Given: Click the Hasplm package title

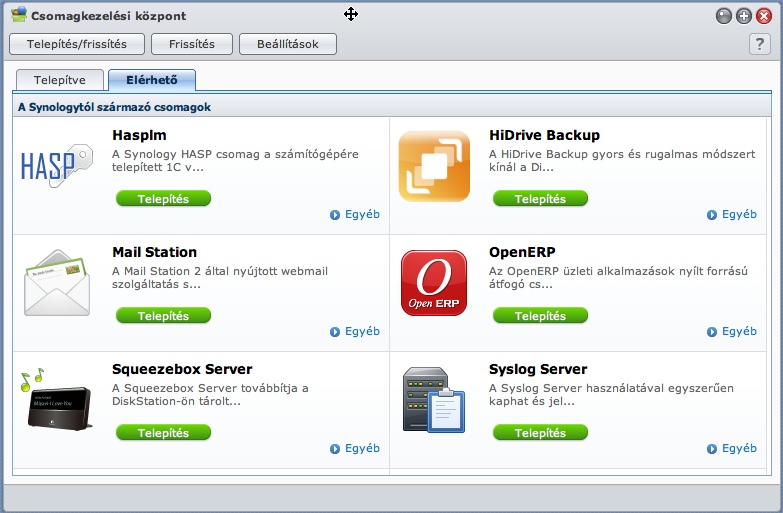Looking at the screenshot, I should coord(139,135).
